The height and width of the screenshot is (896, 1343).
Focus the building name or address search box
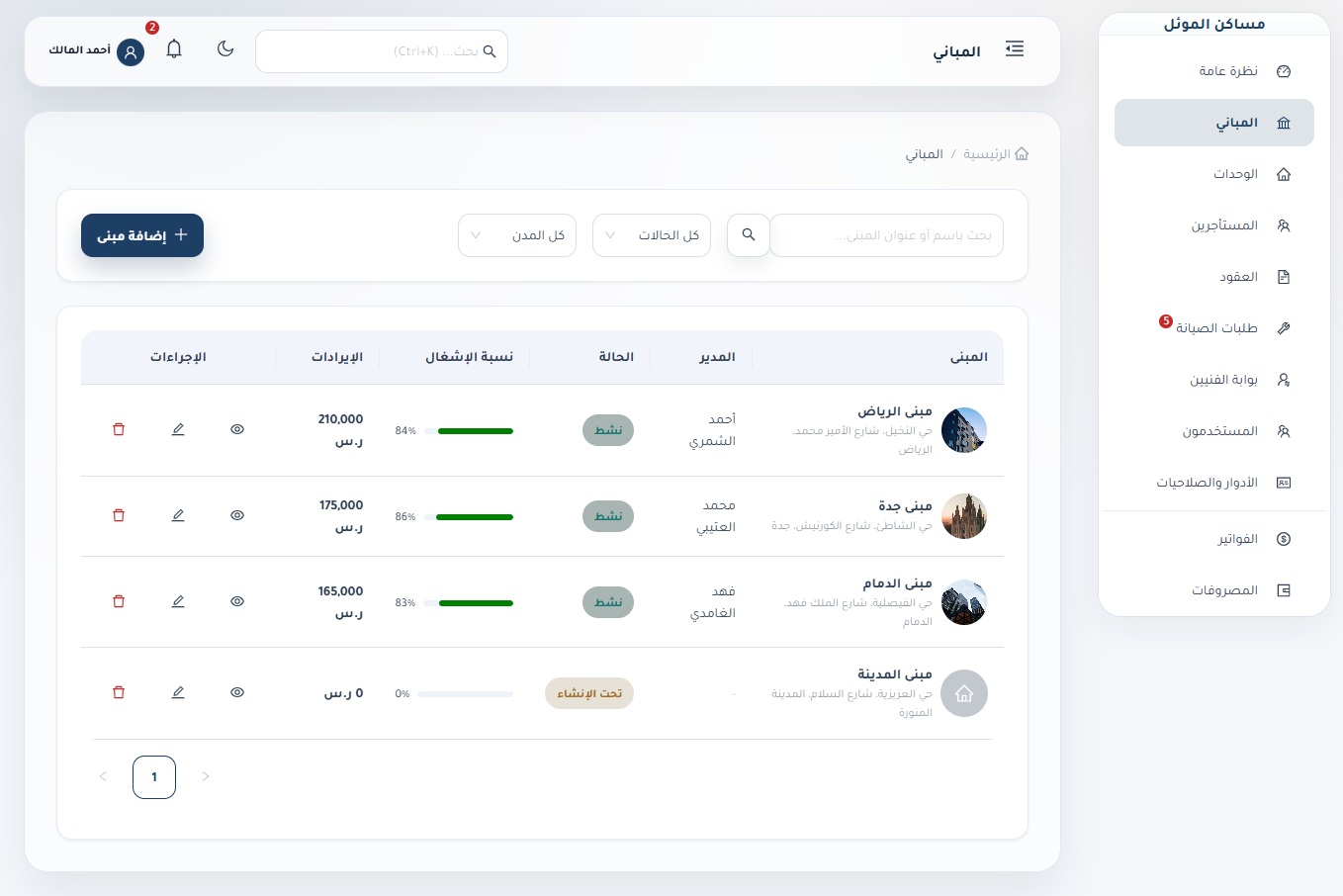pyautogui.click(x=887, y=235)
